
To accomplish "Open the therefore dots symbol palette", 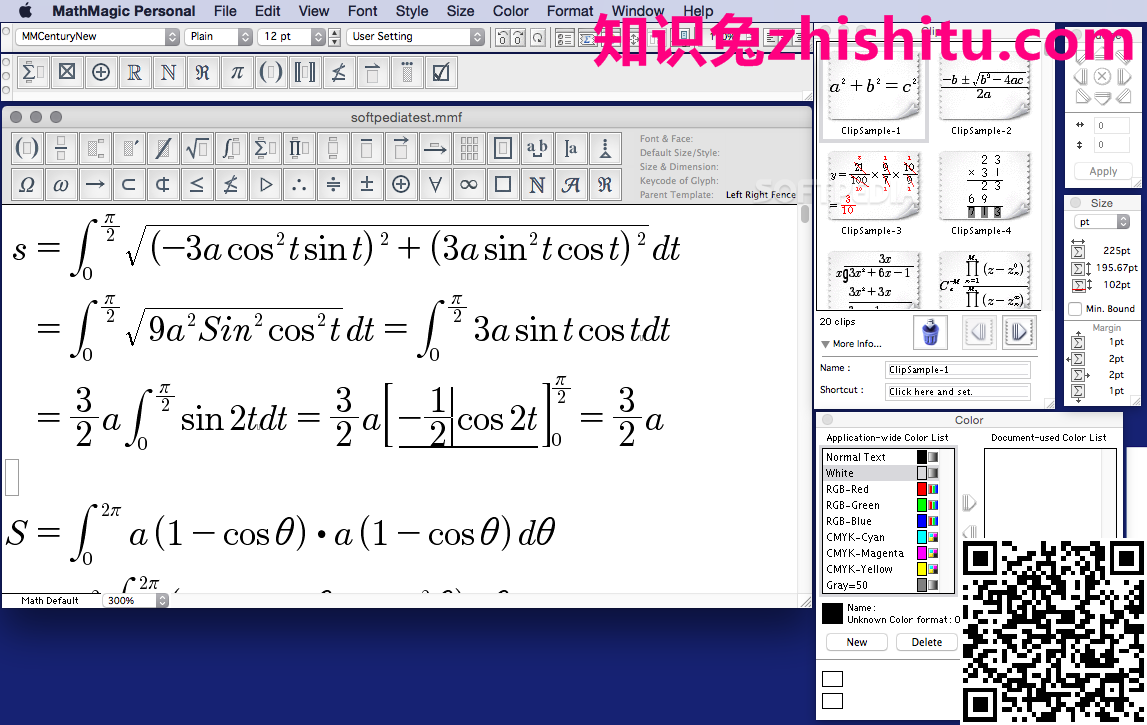I will point(299,184).
